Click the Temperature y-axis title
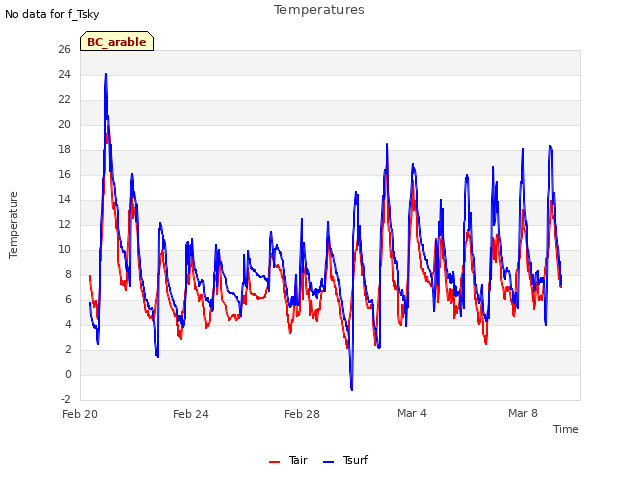The width and height of the screenshot is (640, 480). click(x=13, y=225)
